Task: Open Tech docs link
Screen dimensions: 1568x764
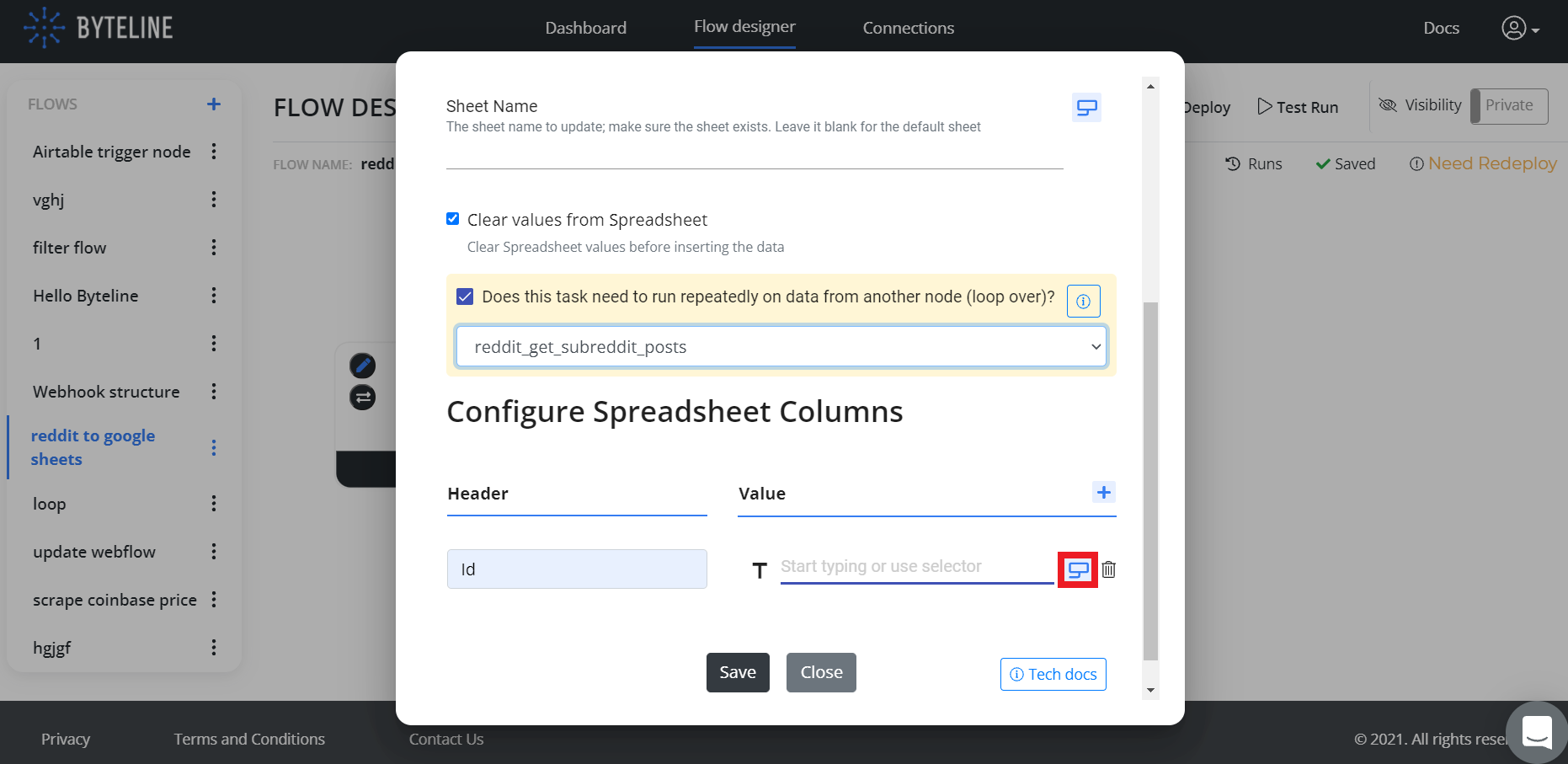Action: click(x=1053, y=674)
